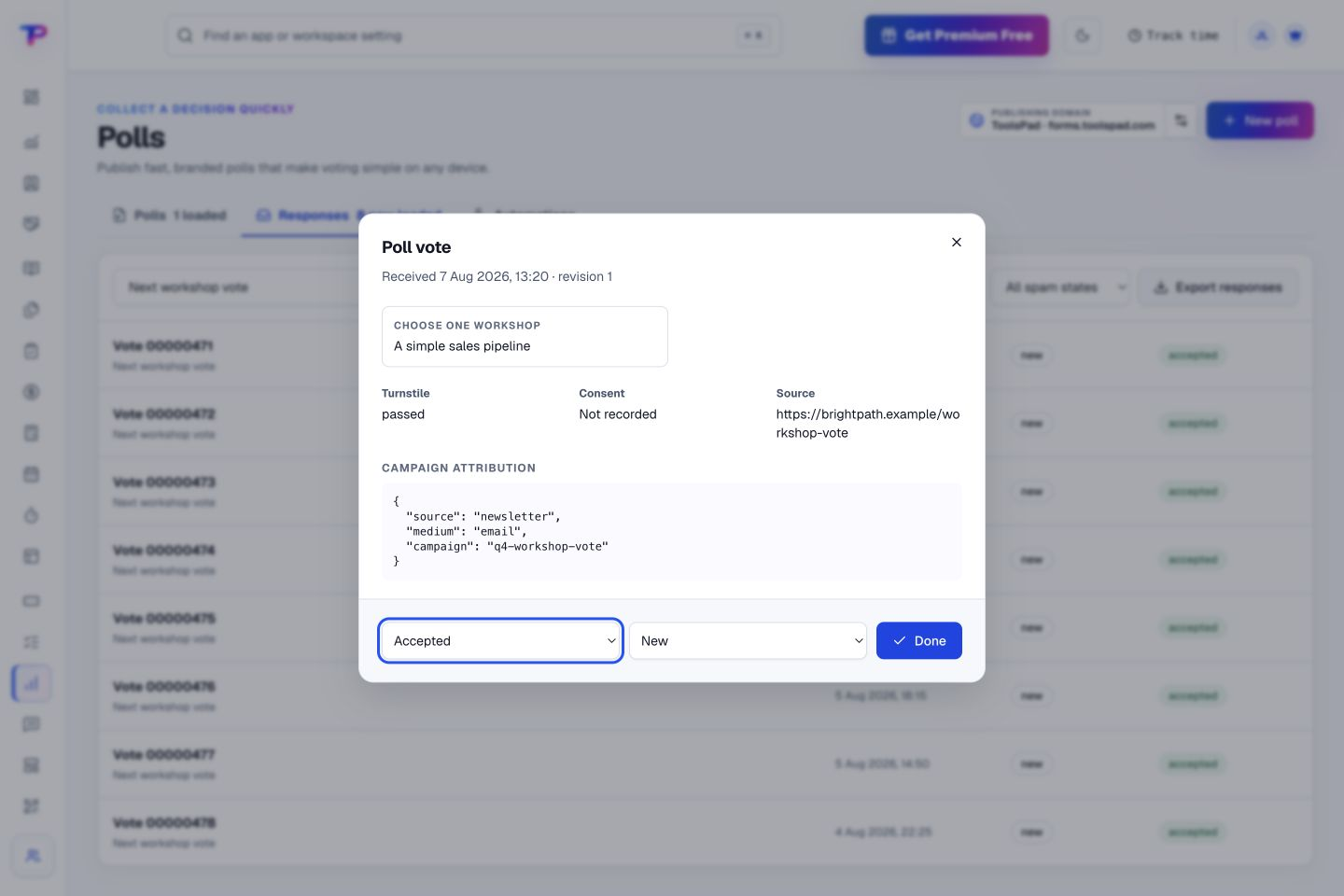This screenshot has width=1344, height=896.
Task: Click the campaign attribution JSON block
Action: 672,531
